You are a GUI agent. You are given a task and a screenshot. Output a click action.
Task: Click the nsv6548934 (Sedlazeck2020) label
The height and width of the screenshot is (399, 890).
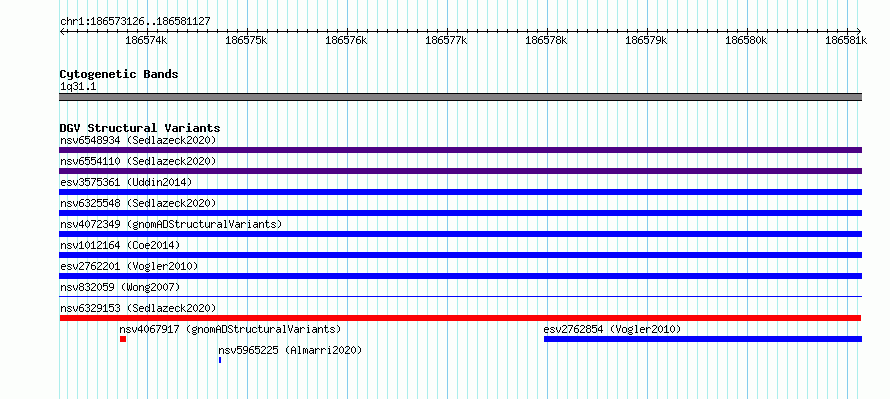point(138,140)
